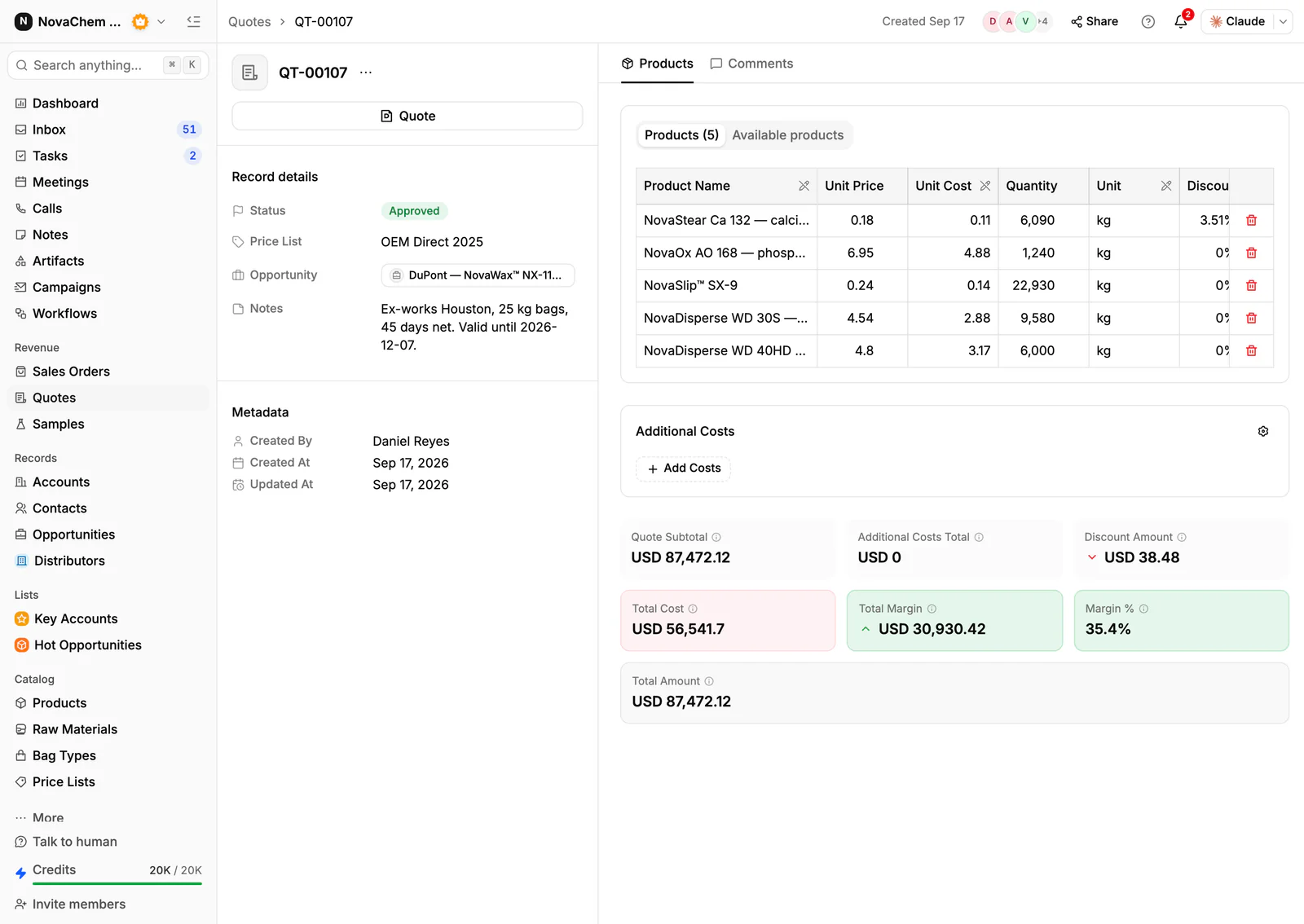Delete the NovaOx AO 168 row
This screenshot has width=1304, height=924.
click(x=1252, y=253)
